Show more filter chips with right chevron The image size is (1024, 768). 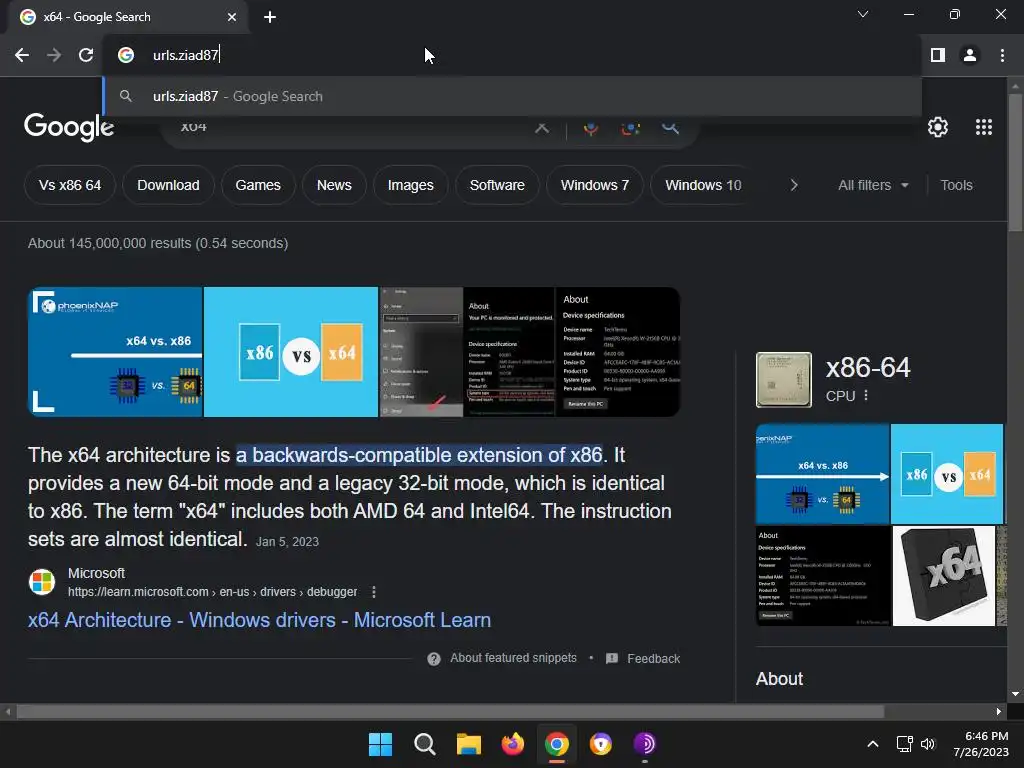point(793,185)
